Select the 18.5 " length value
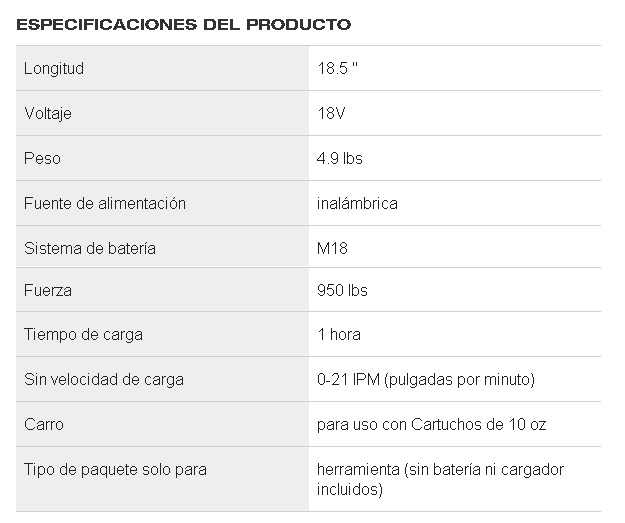This screenshot has height=523, width=625. tap(336, 69)
